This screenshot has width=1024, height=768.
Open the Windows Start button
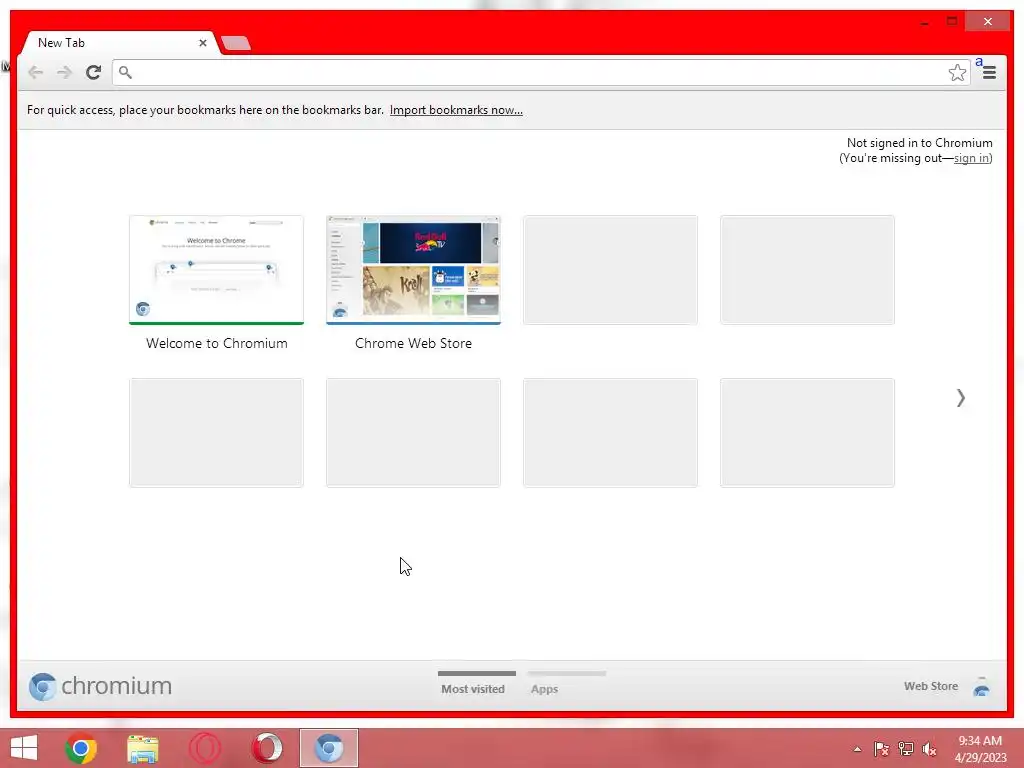[x=24, y=748]
